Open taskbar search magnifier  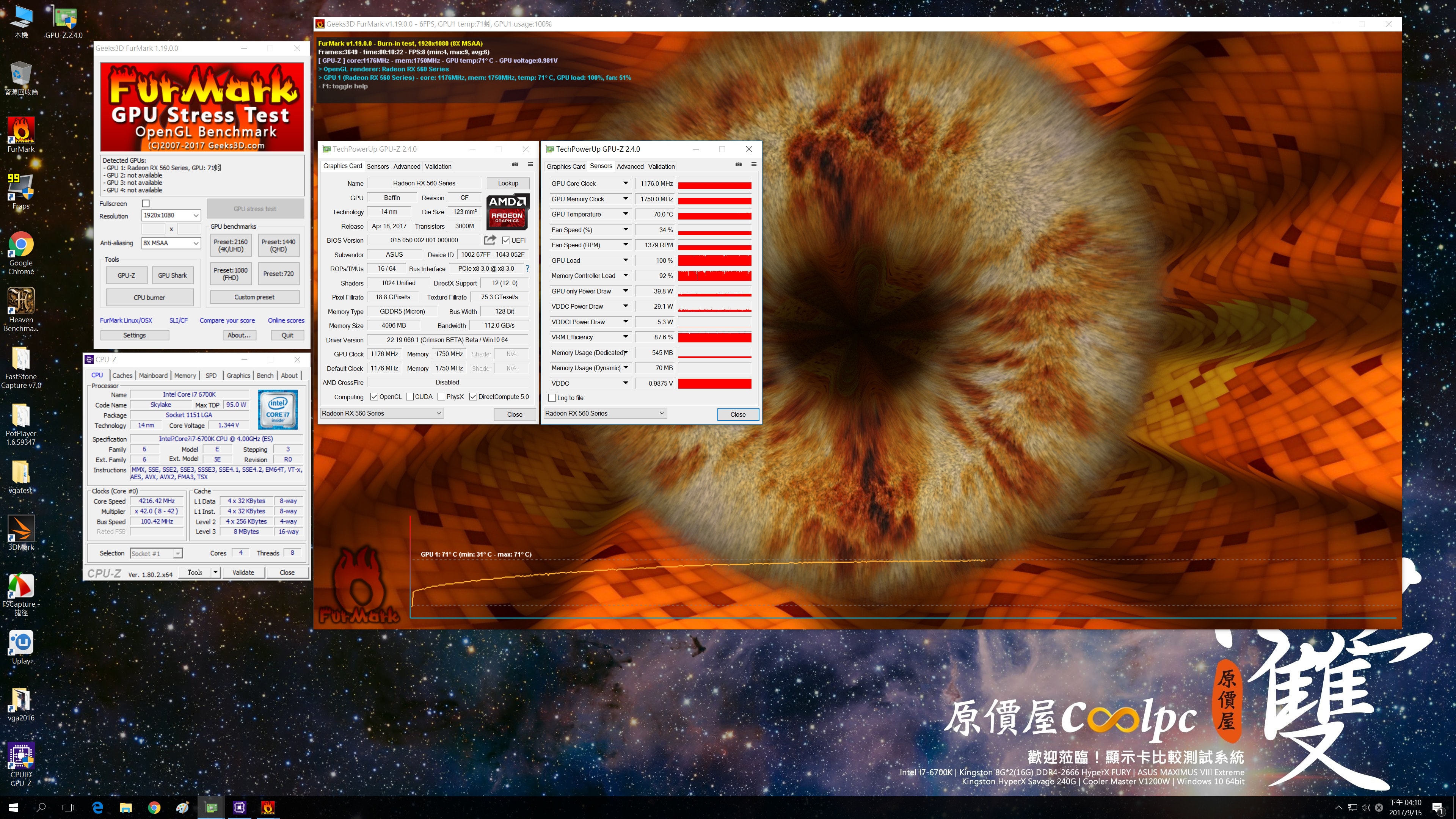[41, 808]
